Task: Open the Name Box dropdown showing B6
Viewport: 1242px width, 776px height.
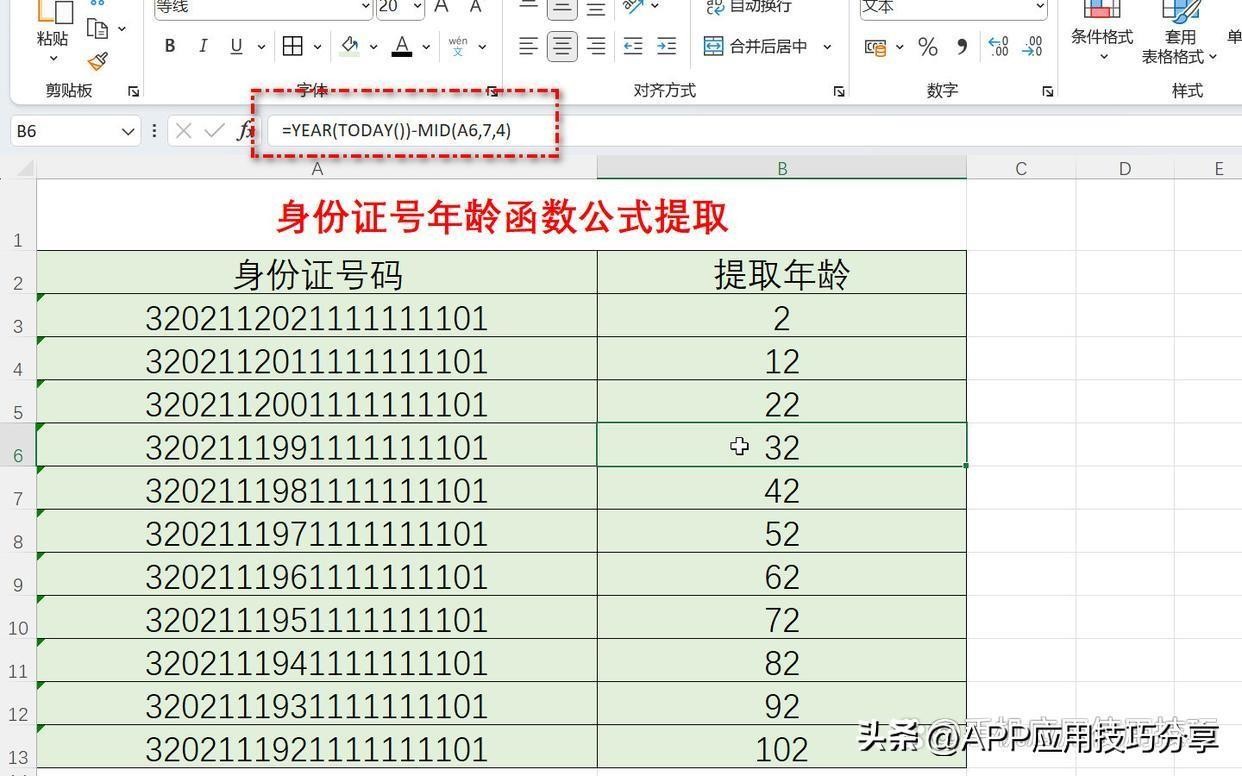Action: pyautogui.click(x=128, y=131)
